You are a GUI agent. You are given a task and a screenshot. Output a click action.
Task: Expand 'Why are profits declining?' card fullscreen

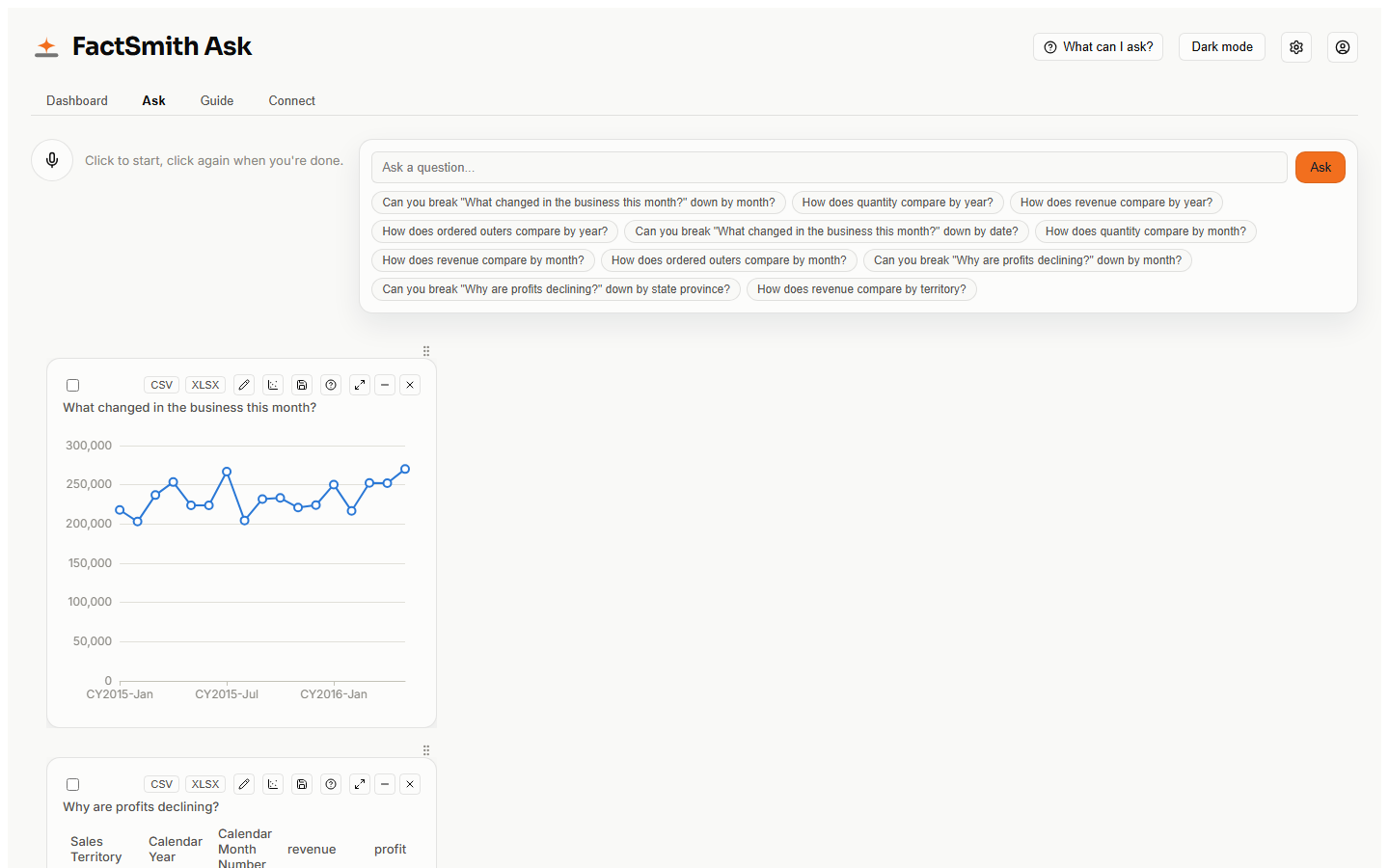coord(360,784)
